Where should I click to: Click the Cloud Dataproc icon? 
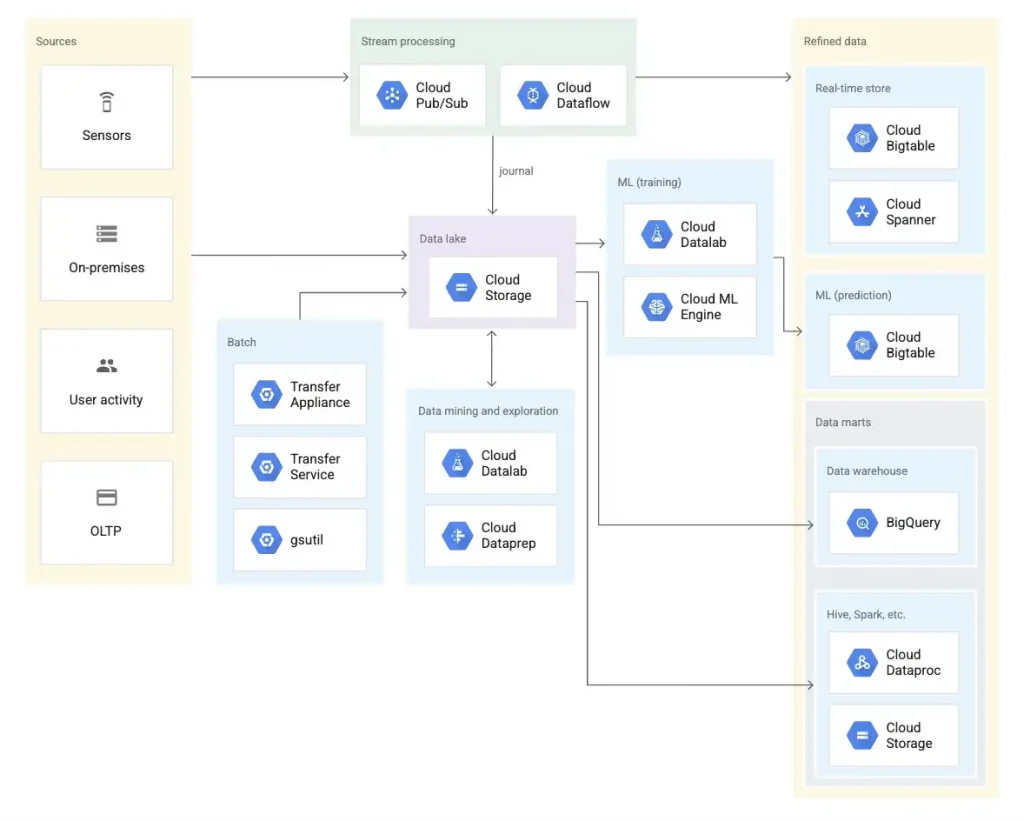pos(862,662)
